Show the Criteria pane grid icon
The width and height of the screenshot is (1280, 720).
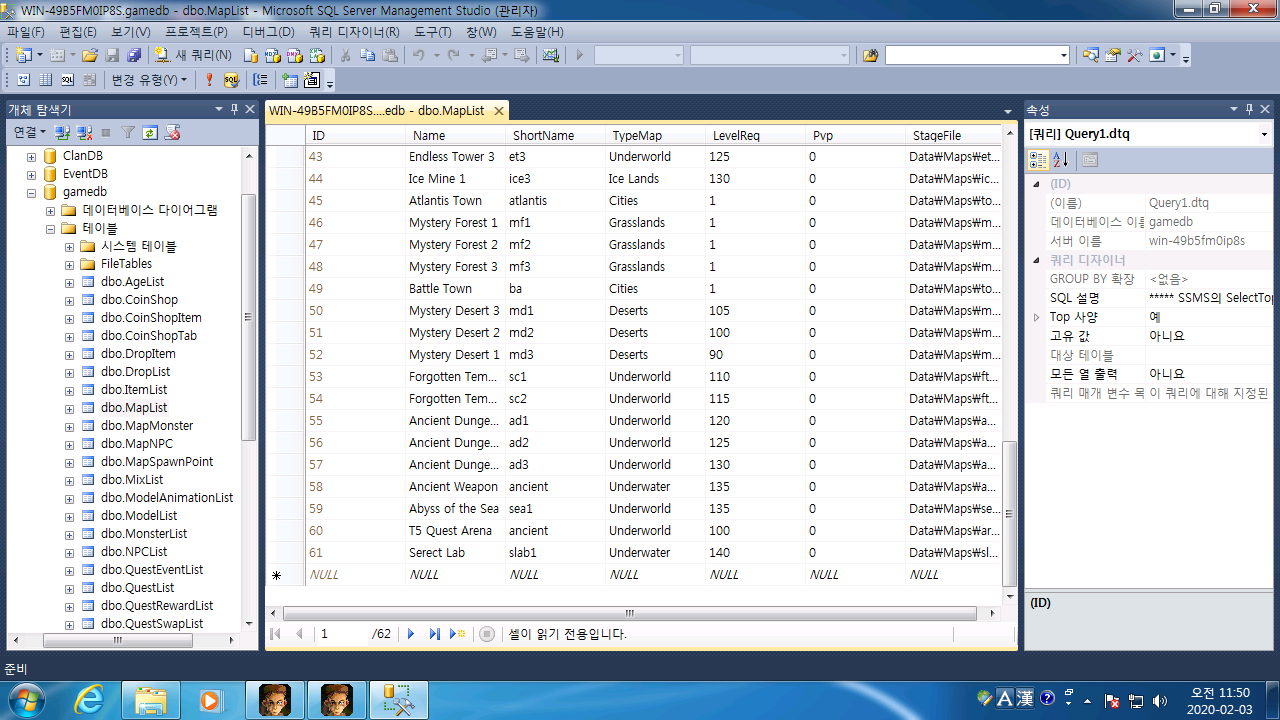(x=46, y=80)
